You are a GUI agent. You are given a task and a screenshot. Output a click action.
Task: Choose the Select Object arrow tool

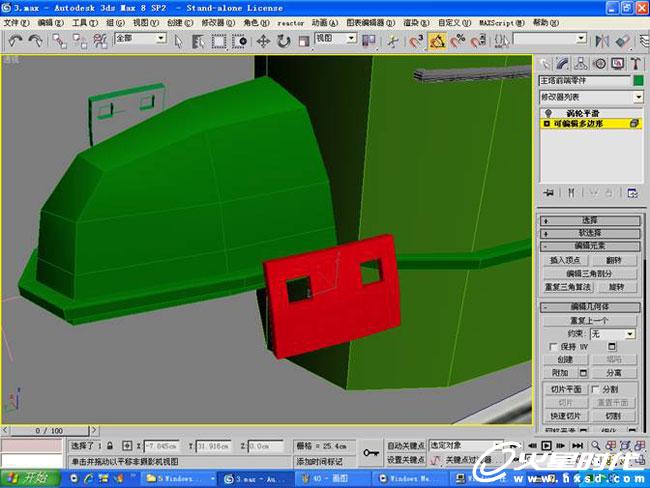click(178, 41)
